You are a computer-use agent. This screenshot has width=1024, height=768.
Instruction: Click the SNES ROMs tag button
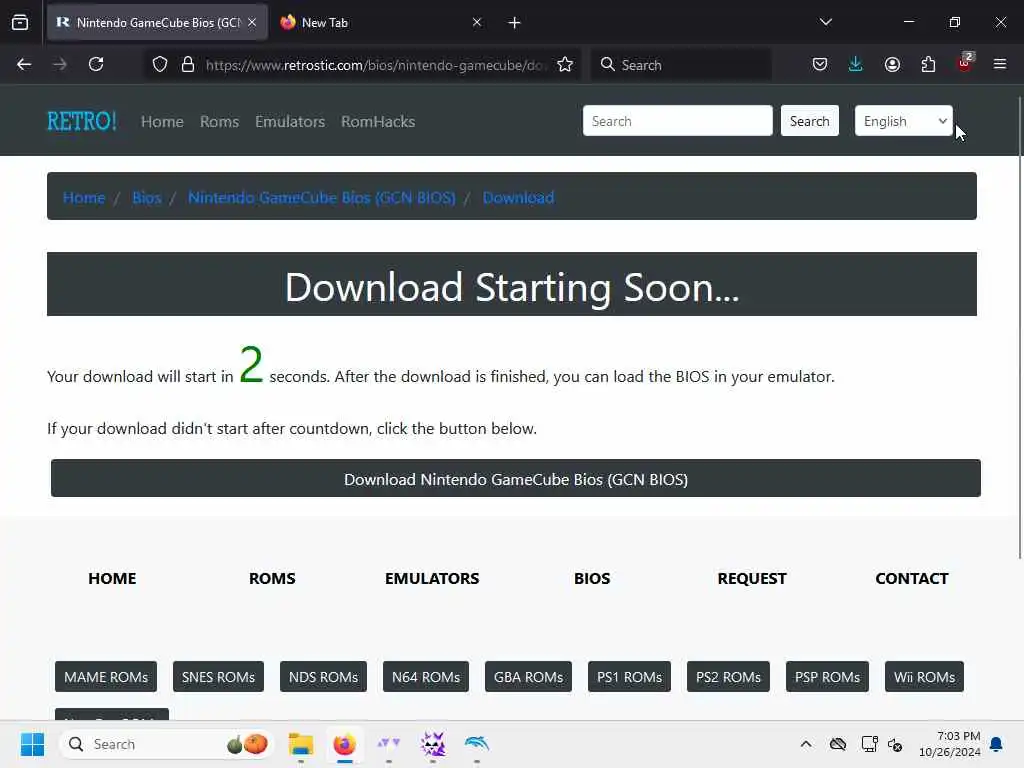[x=218, y=677]
